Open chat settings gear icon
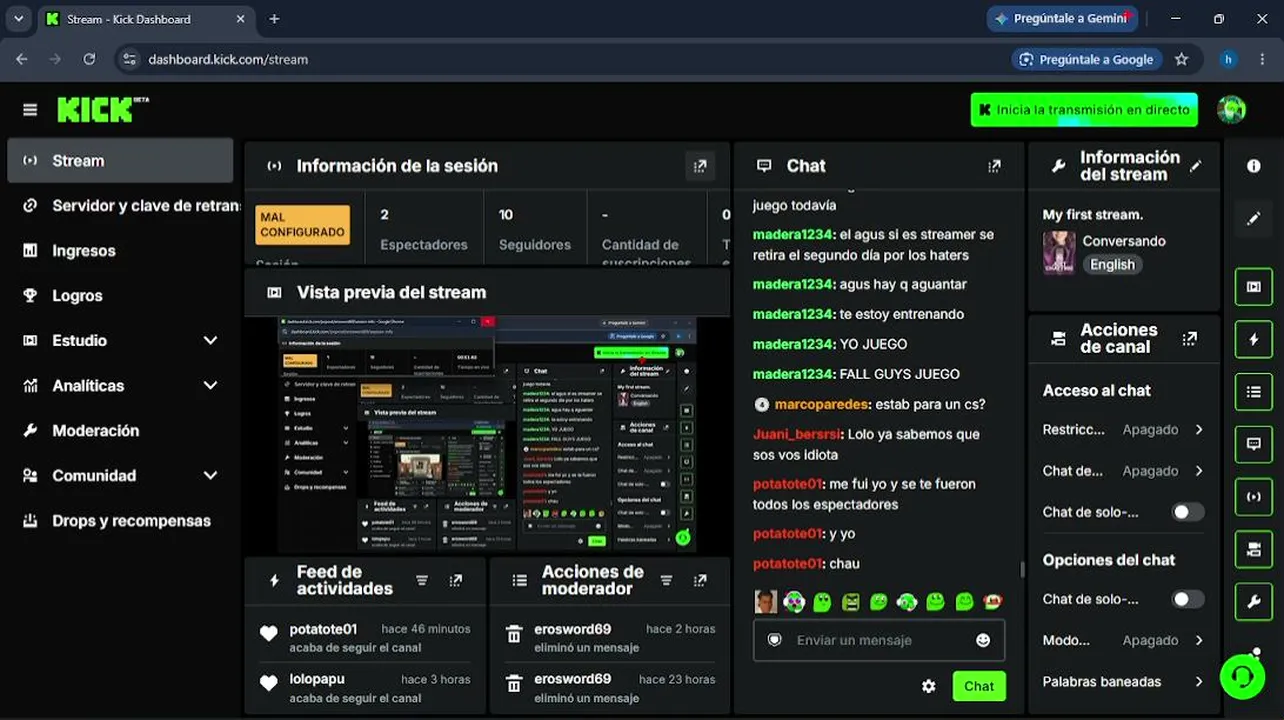 point(929,686)
